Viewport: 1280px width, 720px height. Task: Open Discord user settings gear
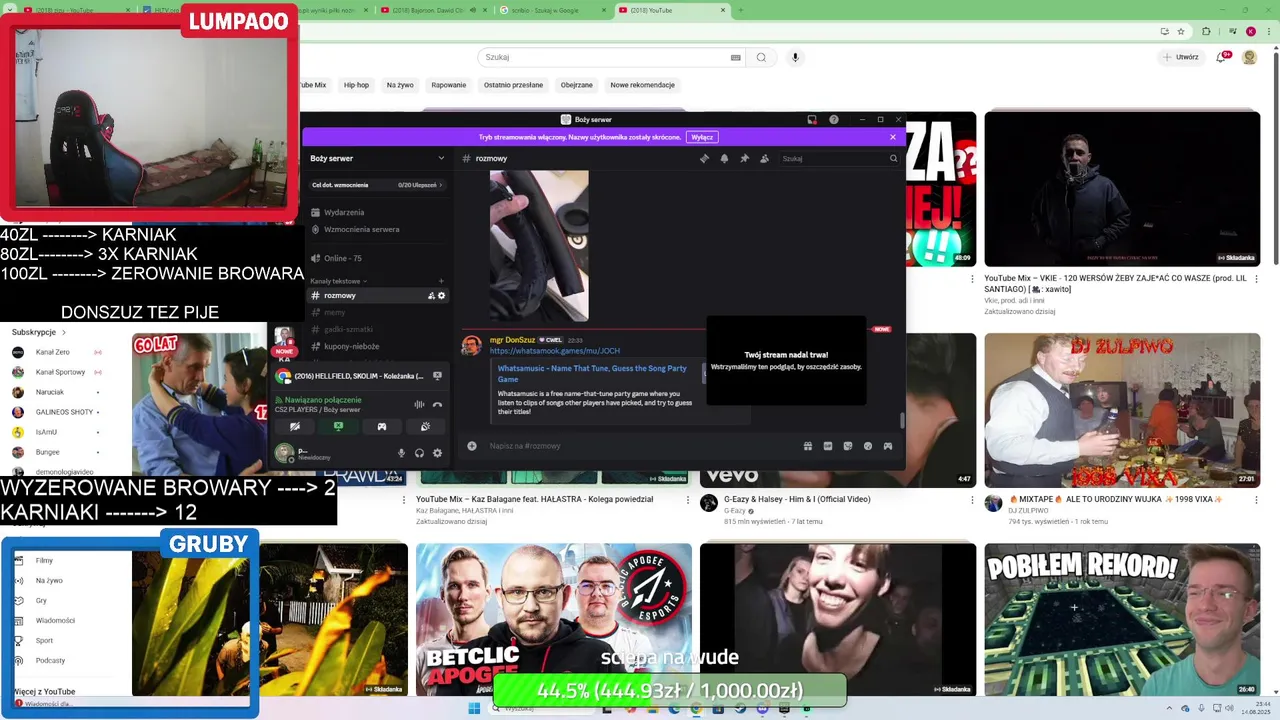437,453
